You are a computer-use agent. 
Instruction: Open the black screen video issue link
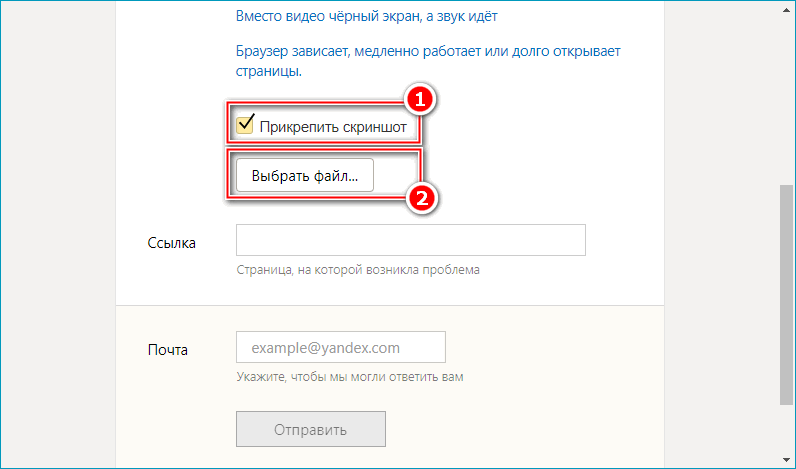[x=367, y=17]
